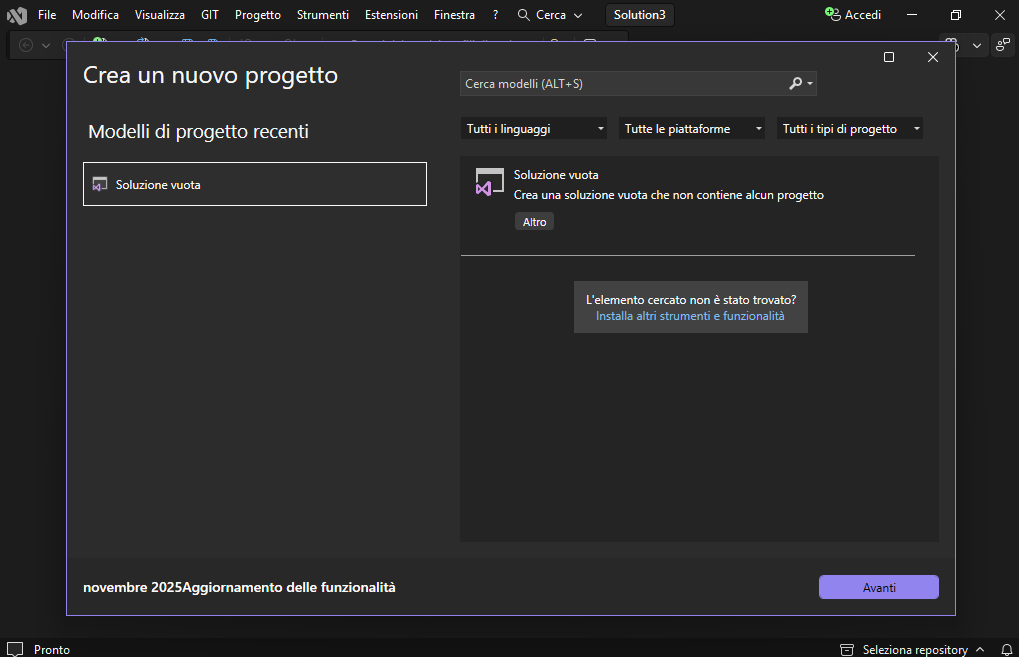Click Seleziona repository in status bar
The width and height of the screenshot is (1019, 657).
click(915, 649)
